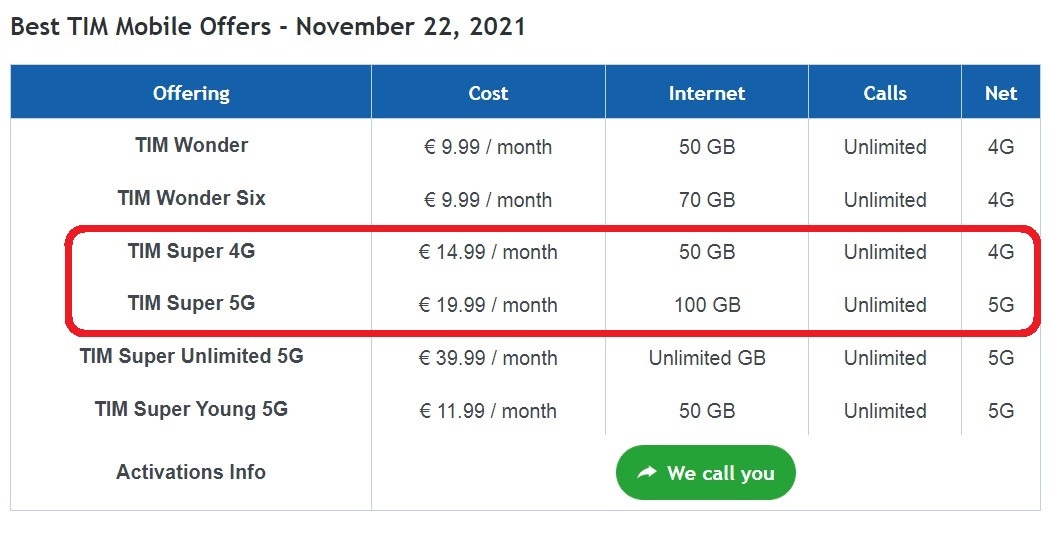Open the TIM Wonder Six offer
The height and width of the screenshot is (539, 1053).
click(191, 198)
